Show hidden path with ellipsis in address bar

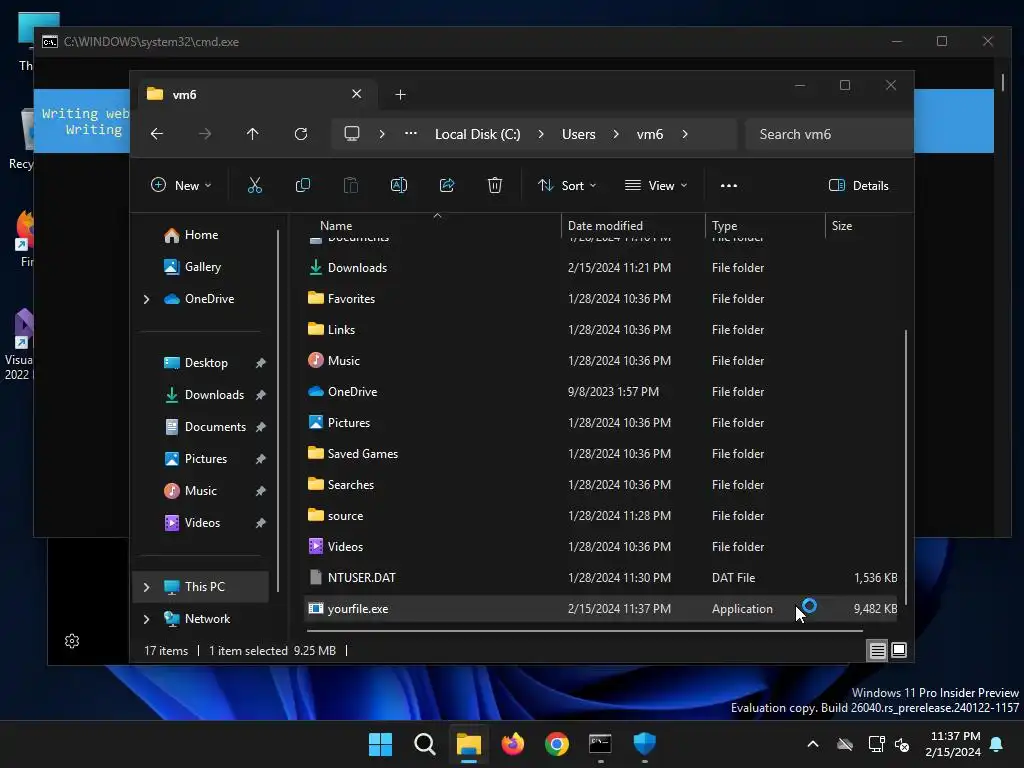pyautogui.click(x=411, y=134)
